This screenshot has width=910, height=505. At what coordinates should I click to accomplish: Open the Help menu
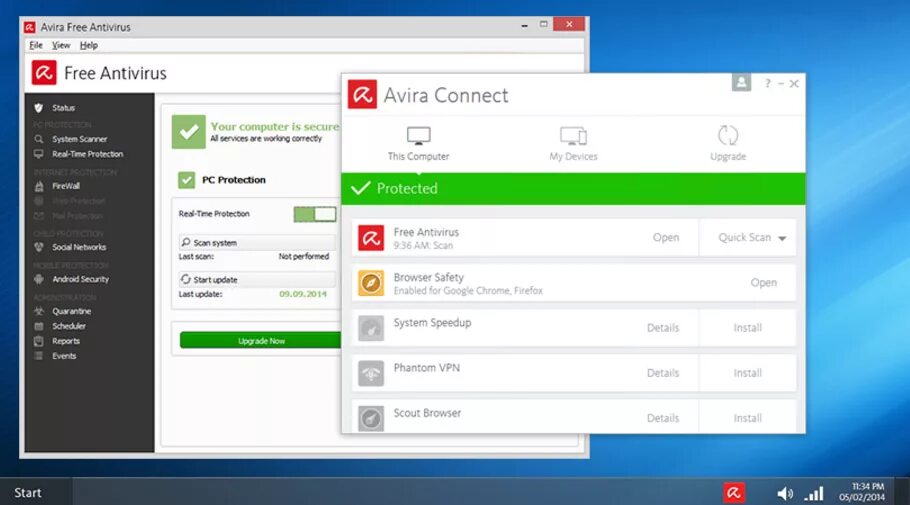(x=89, y=45)
